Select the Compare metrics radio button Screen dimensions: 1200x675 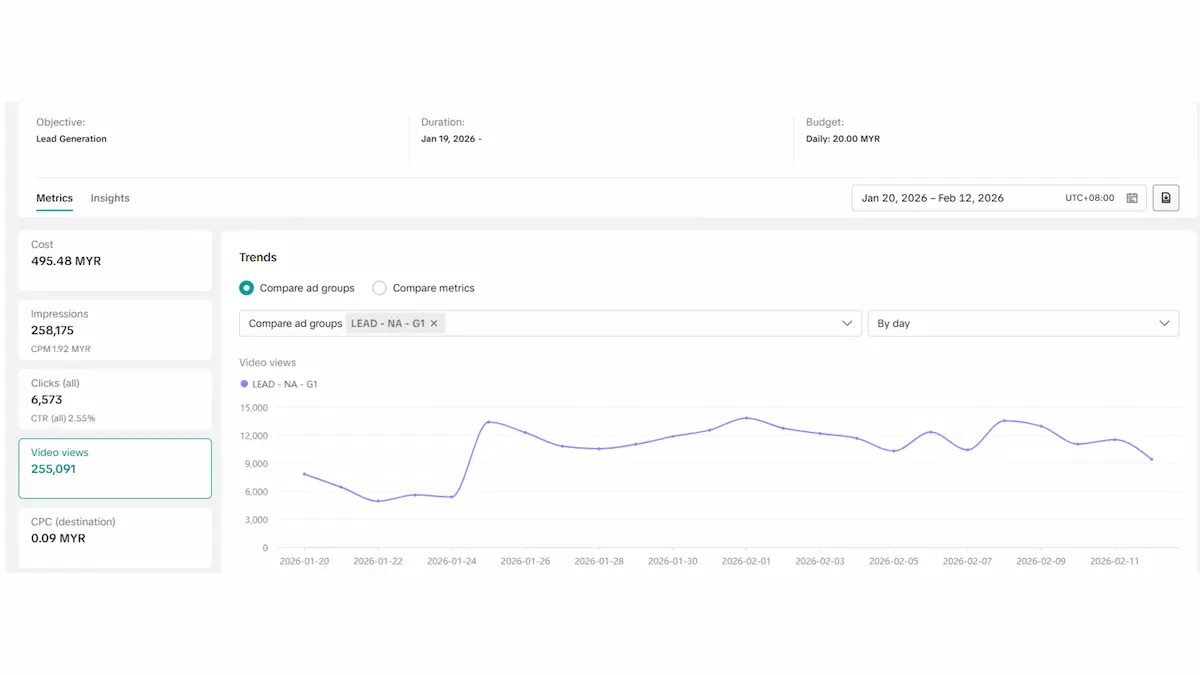click(x=379, y=288)
